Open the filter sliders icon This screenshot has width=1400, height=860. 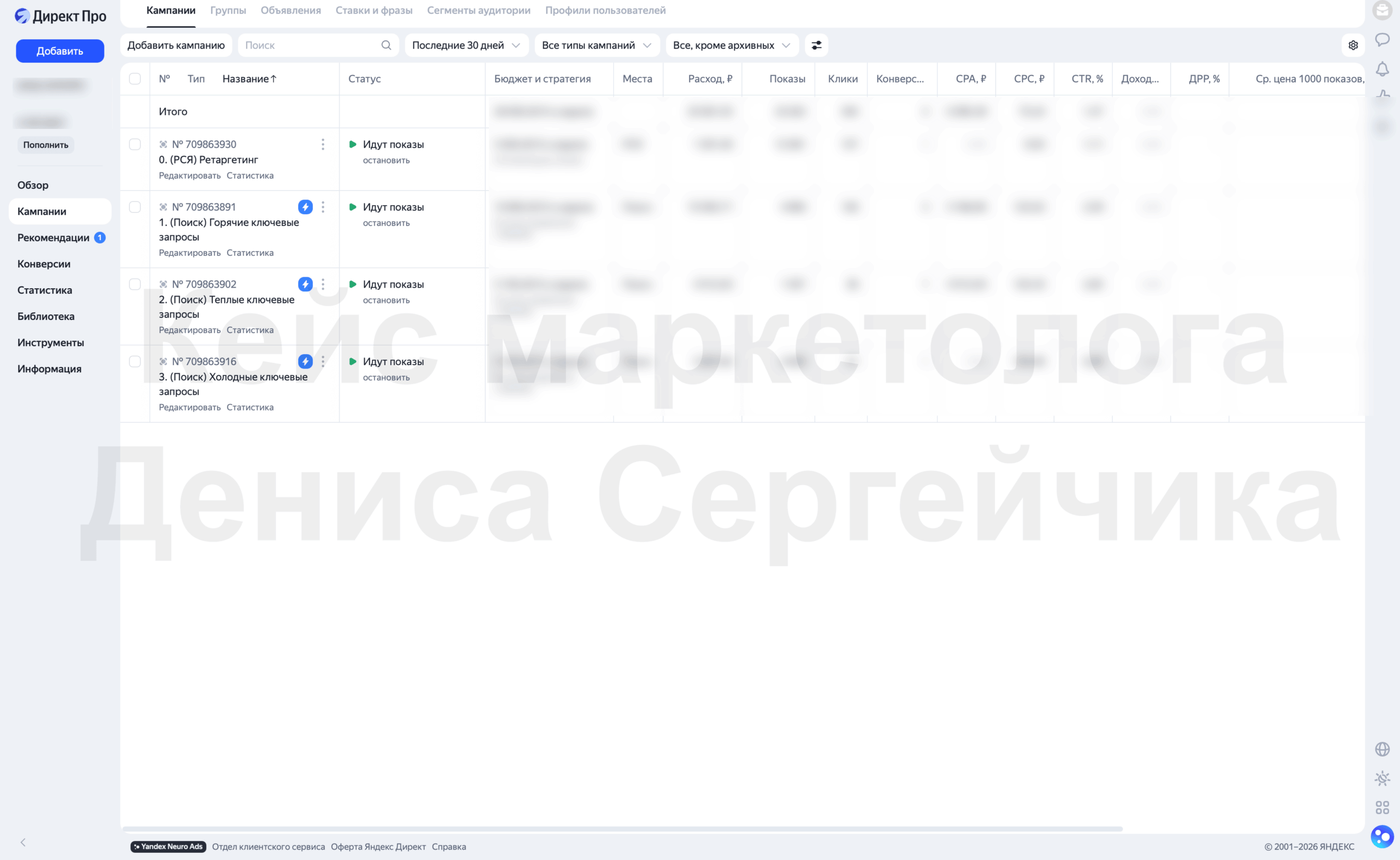(816, 45)
